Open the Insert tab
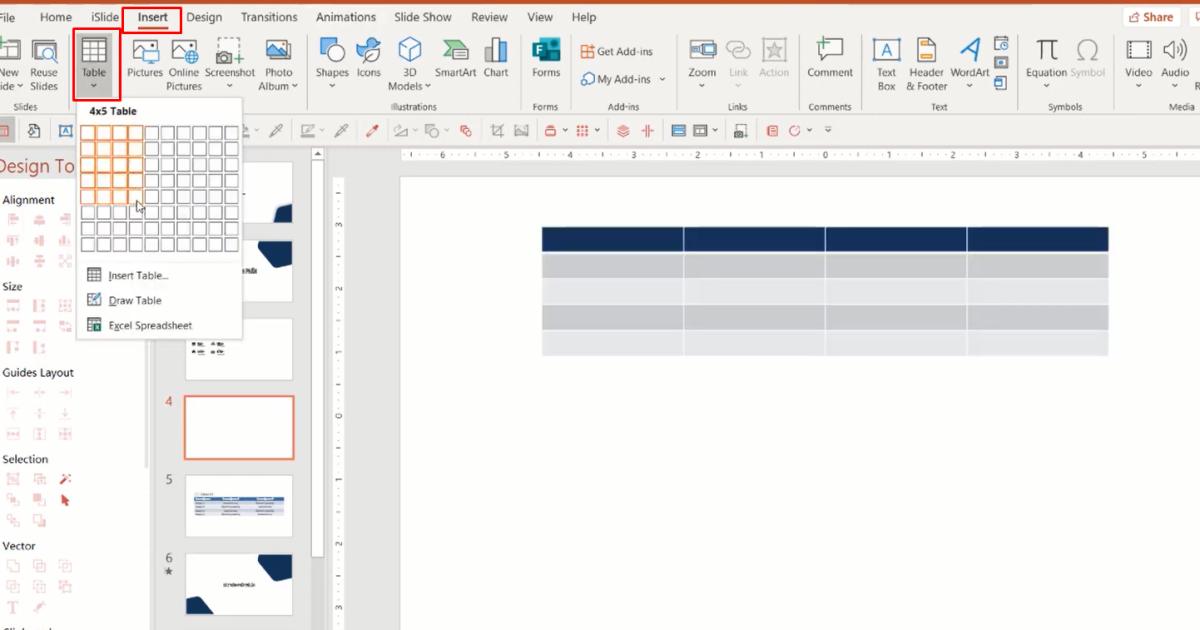Viewport: 1200px width, 630px height. coord(153,17)
